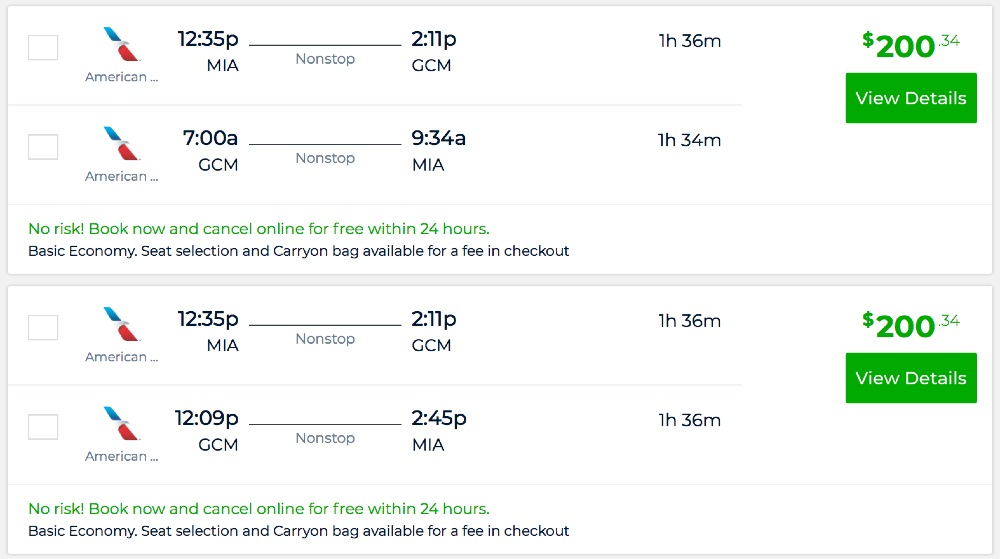Click the airline logo of the 12:35p flight paired with the 12:09p return

tap(122, 324)
